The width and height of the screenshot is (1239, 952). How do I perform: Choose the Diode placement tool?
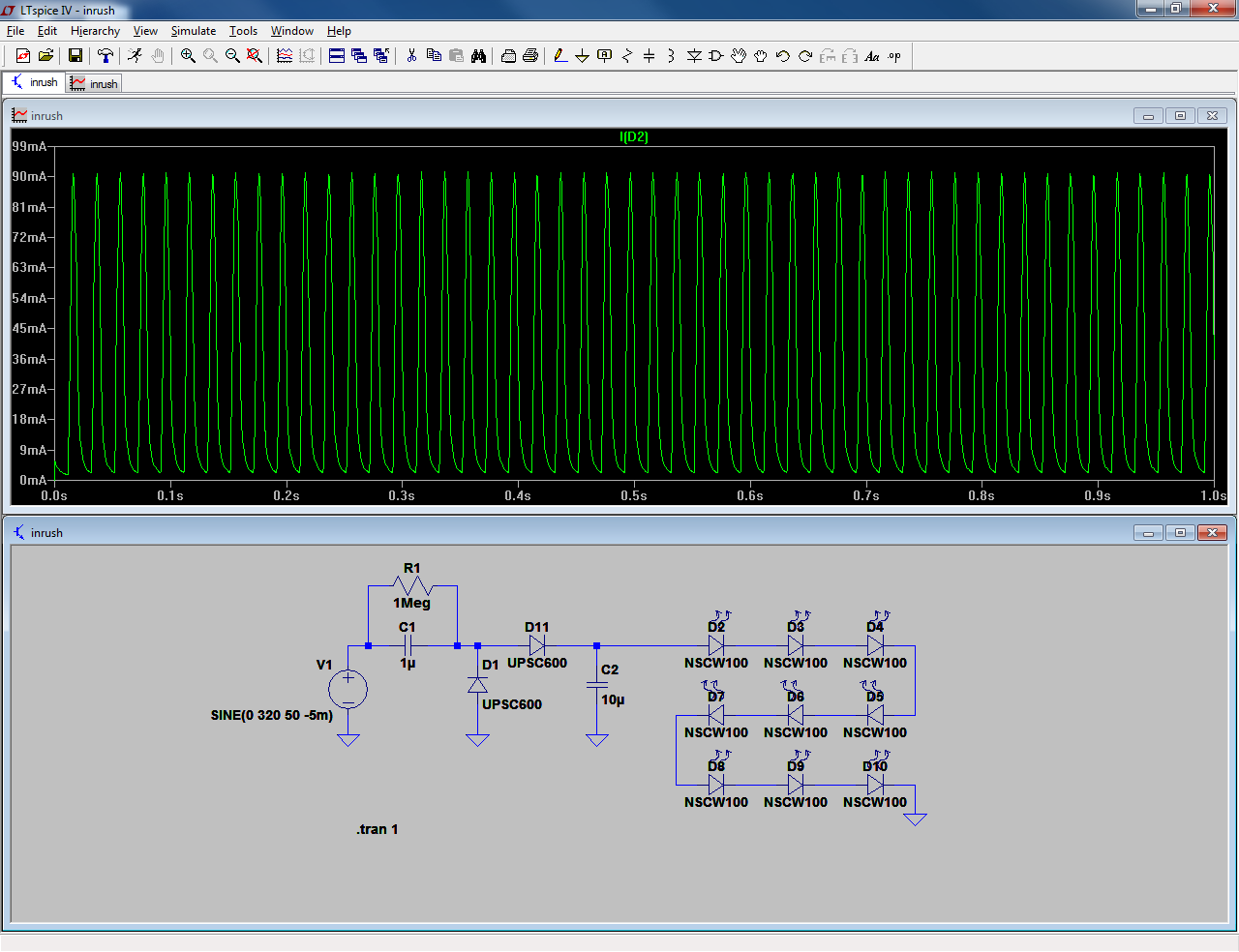[694, 56]
